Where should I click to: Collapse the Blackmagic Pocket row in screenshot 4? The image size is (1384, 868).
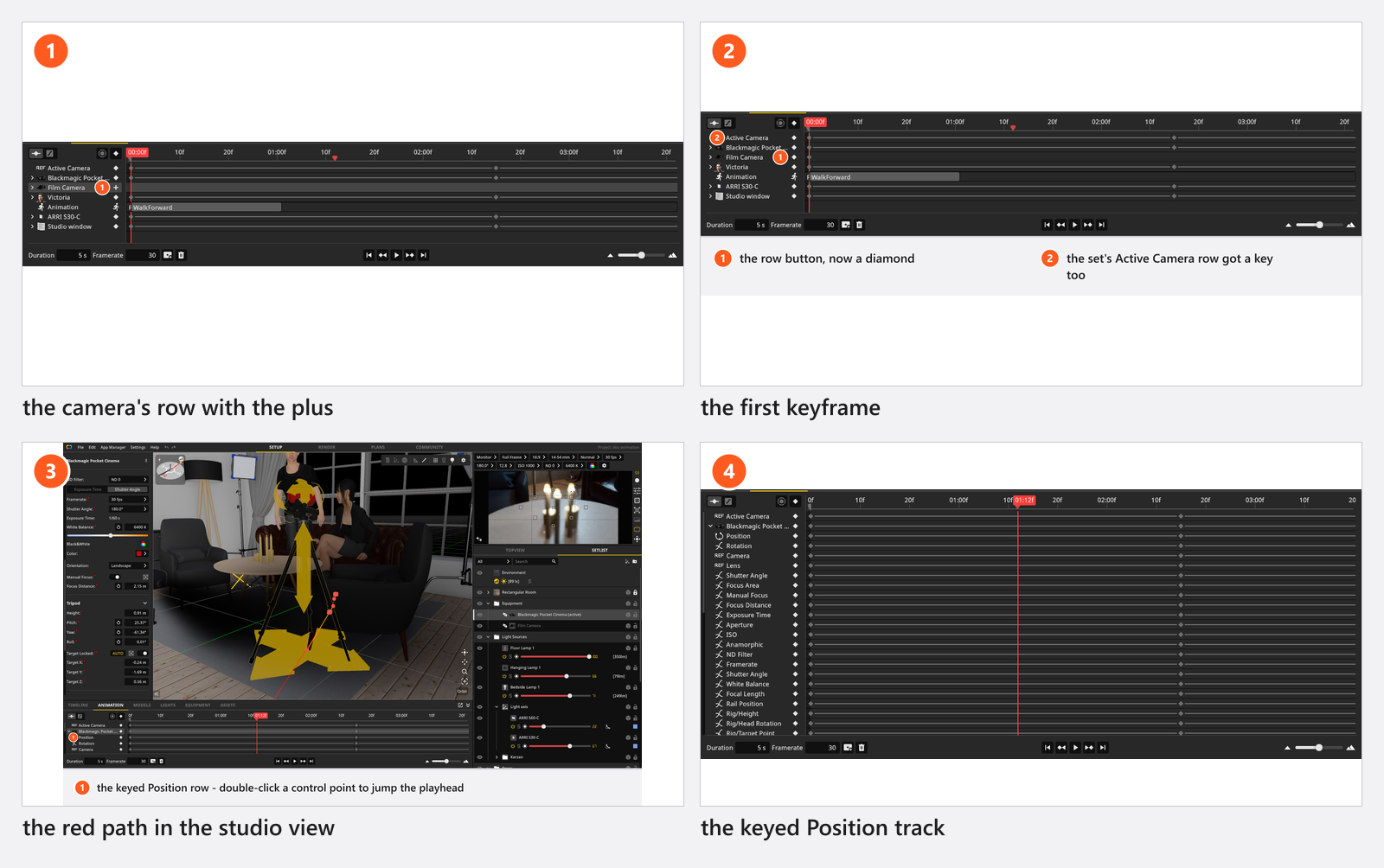pos(711,527)
